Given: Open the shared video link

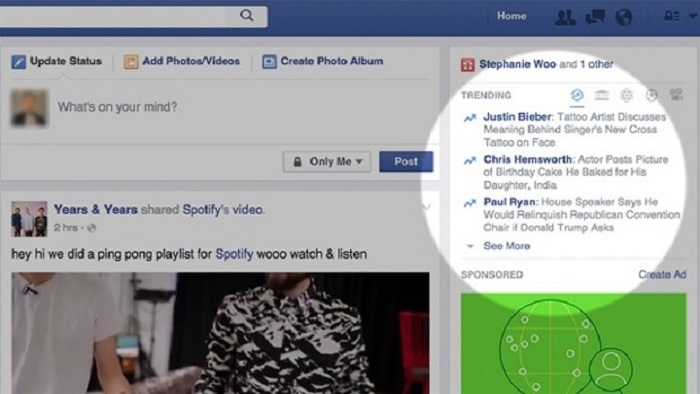Looking at the screenshot, I should [x=248, y=209].
